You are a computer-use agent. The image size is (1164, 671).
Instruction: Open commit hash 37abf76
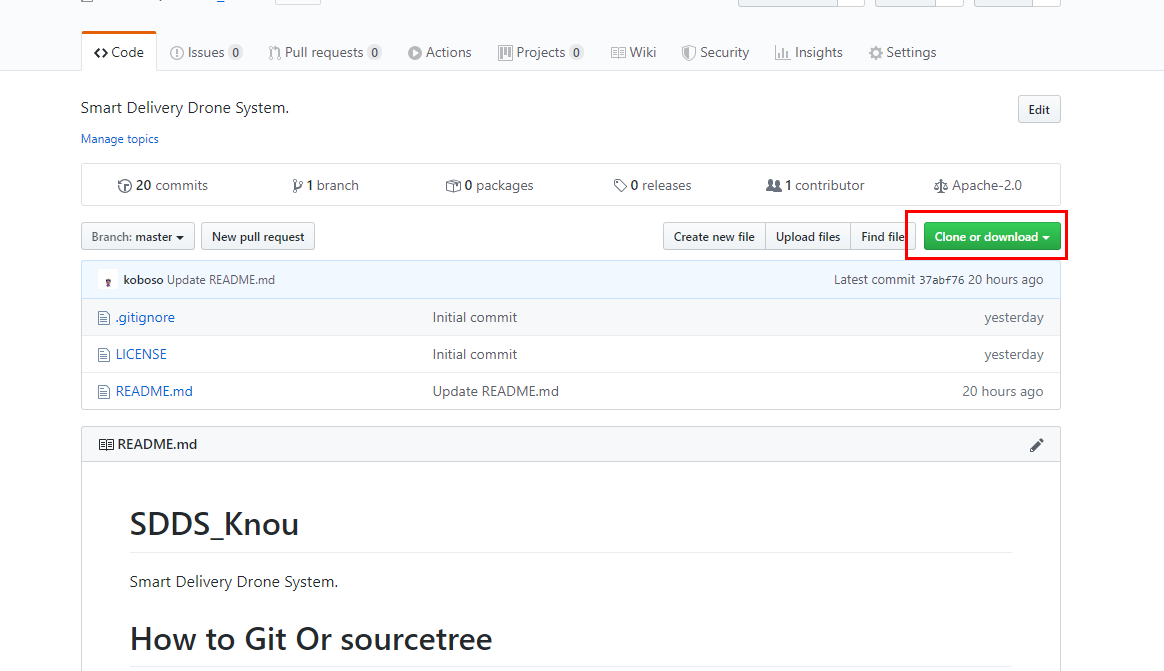point(941,280)
